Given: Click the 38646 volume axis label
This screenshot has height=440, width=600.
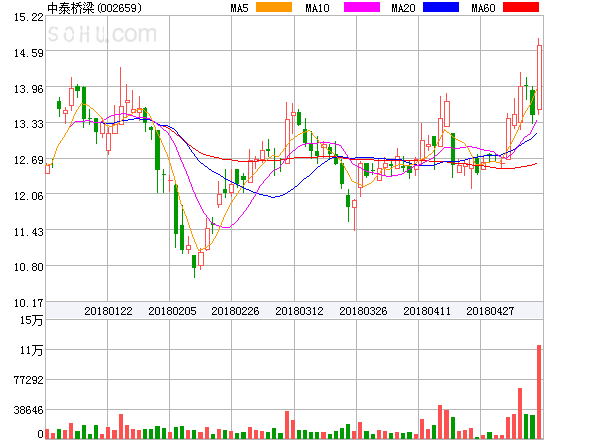Looking at the screenshot, I should [29, 410].
